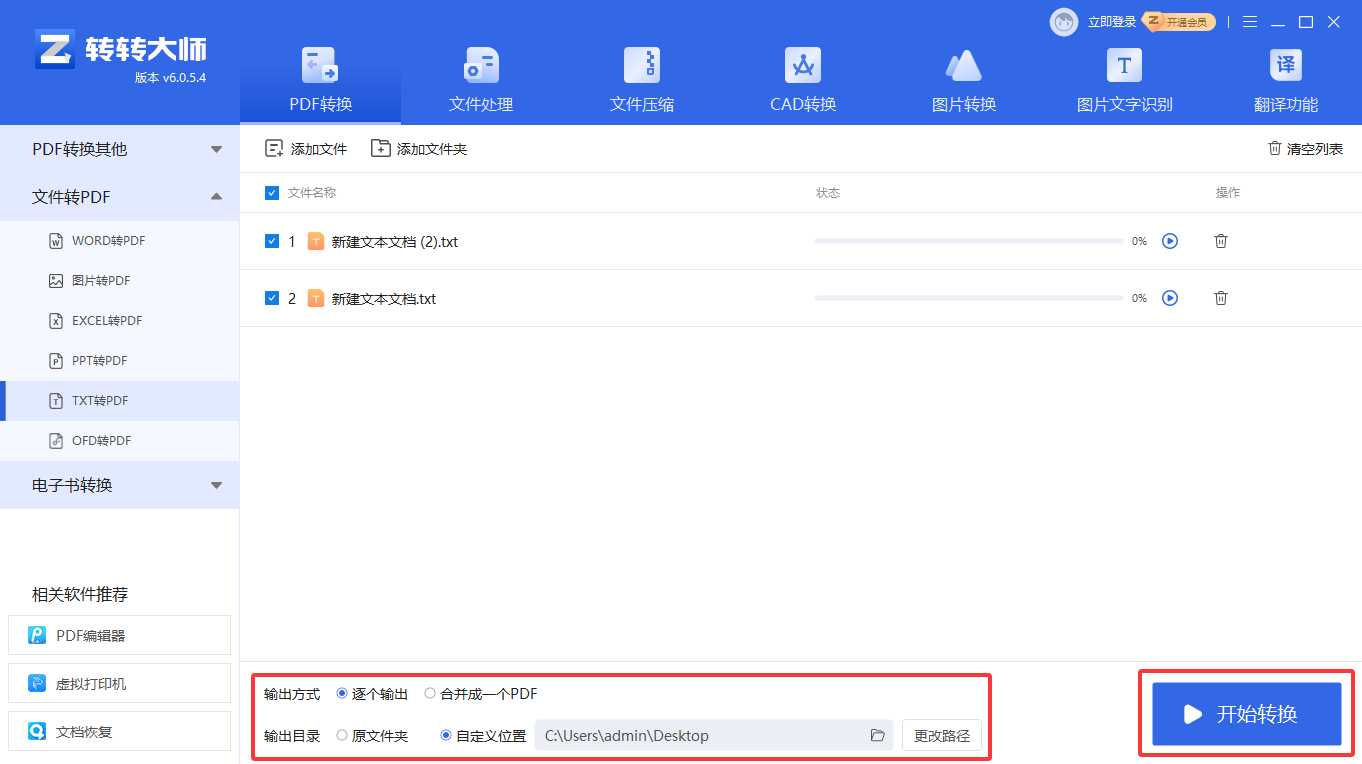The image size is (1362, 764).
Task: Expand the 电子书转换 section
Action: 120,485
